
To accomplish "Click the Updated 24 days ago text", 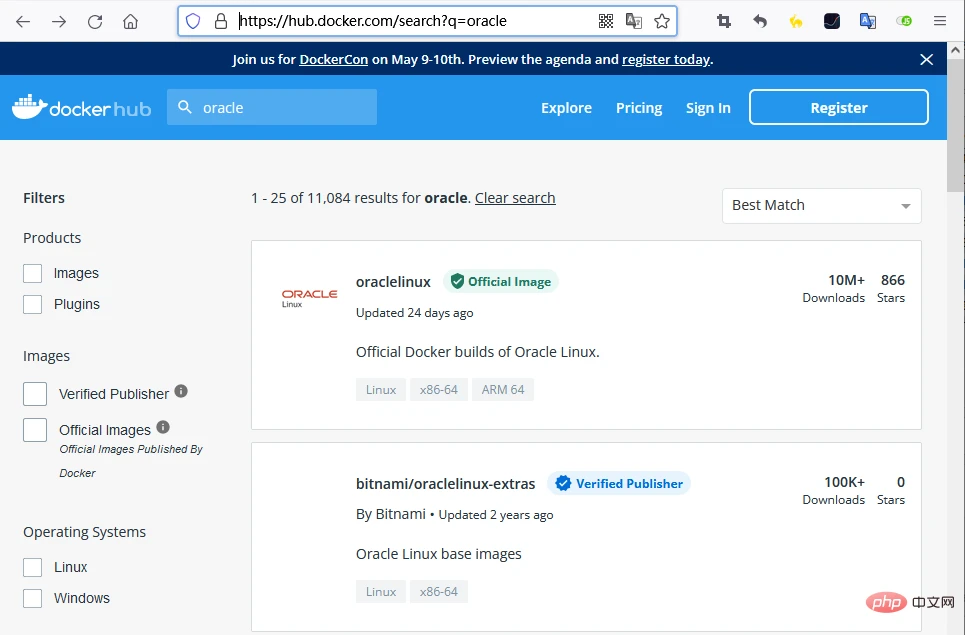I will 414,313.
